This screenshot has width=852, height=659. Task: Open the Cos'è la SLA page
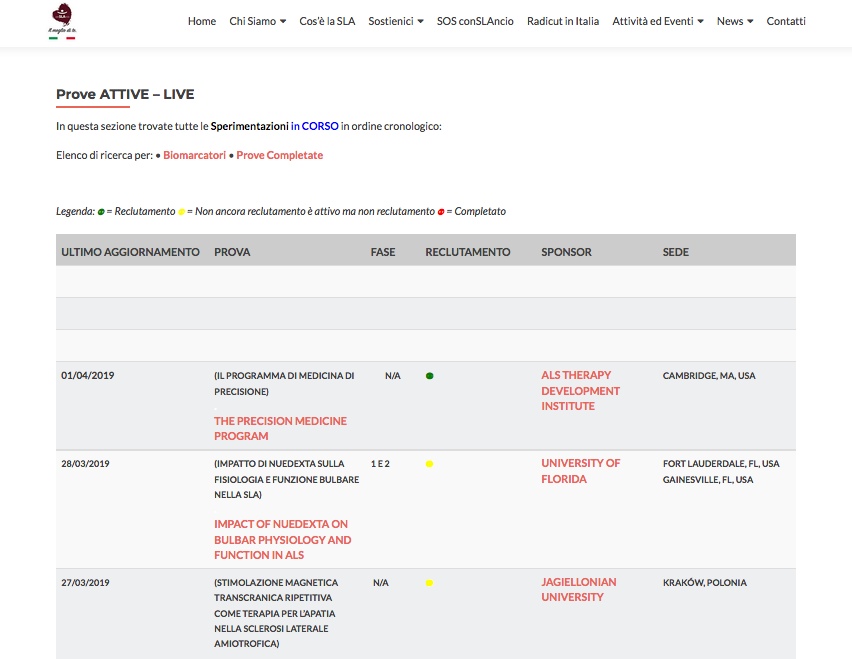coord(327,21)
